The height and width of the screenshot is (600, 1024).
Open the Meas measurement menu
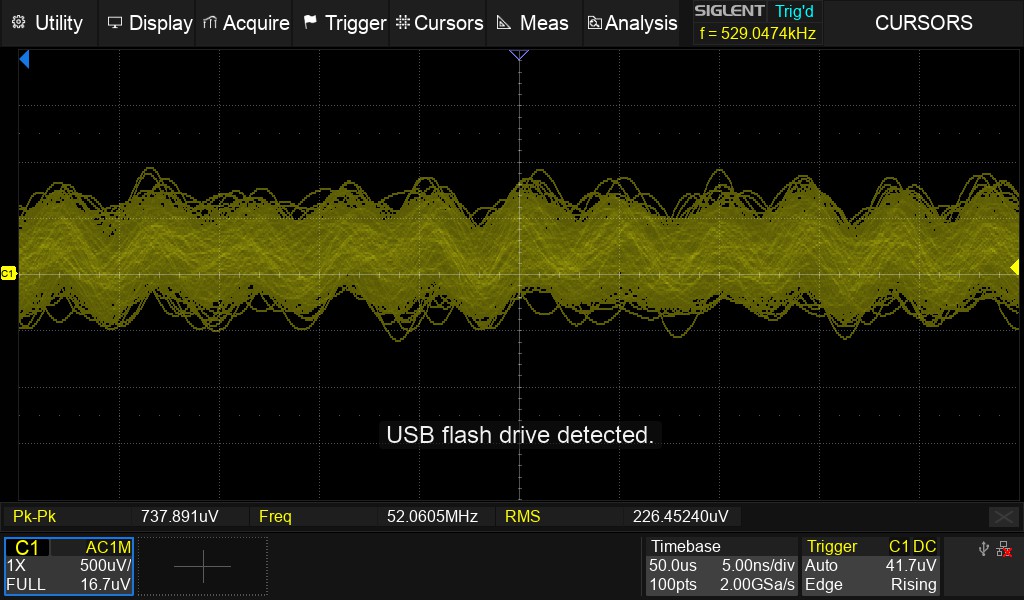click(533, 23)
